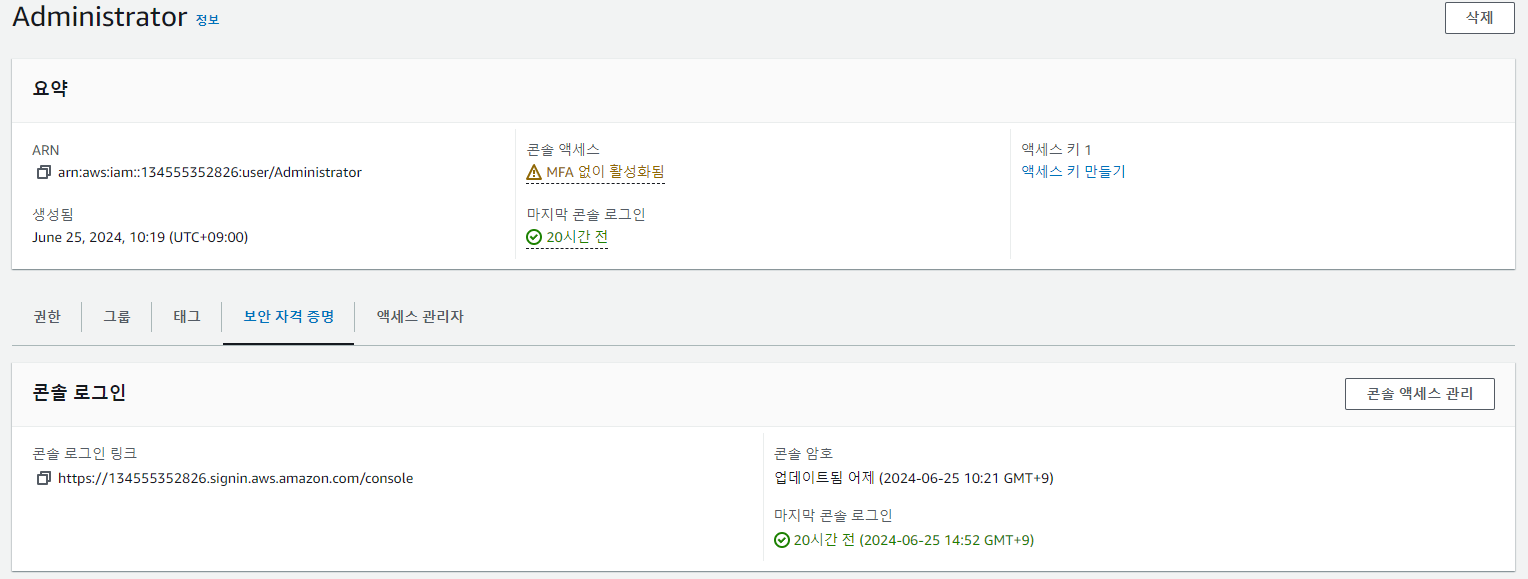This screenshot has height=579, width=1528.
Task: Click the green check icon in the 요약 panel
Action: point(534,238)
